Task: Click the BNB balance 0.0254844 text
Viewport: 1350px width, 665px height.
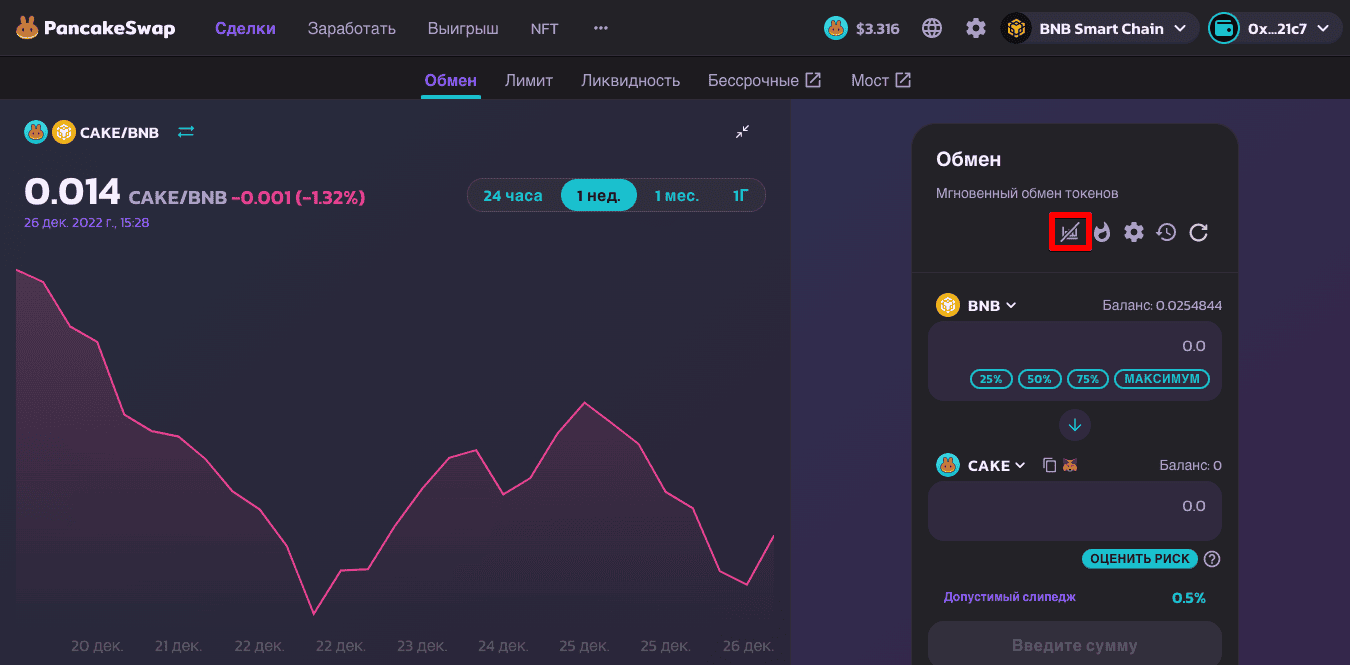Action: (x=1162, y=305)
